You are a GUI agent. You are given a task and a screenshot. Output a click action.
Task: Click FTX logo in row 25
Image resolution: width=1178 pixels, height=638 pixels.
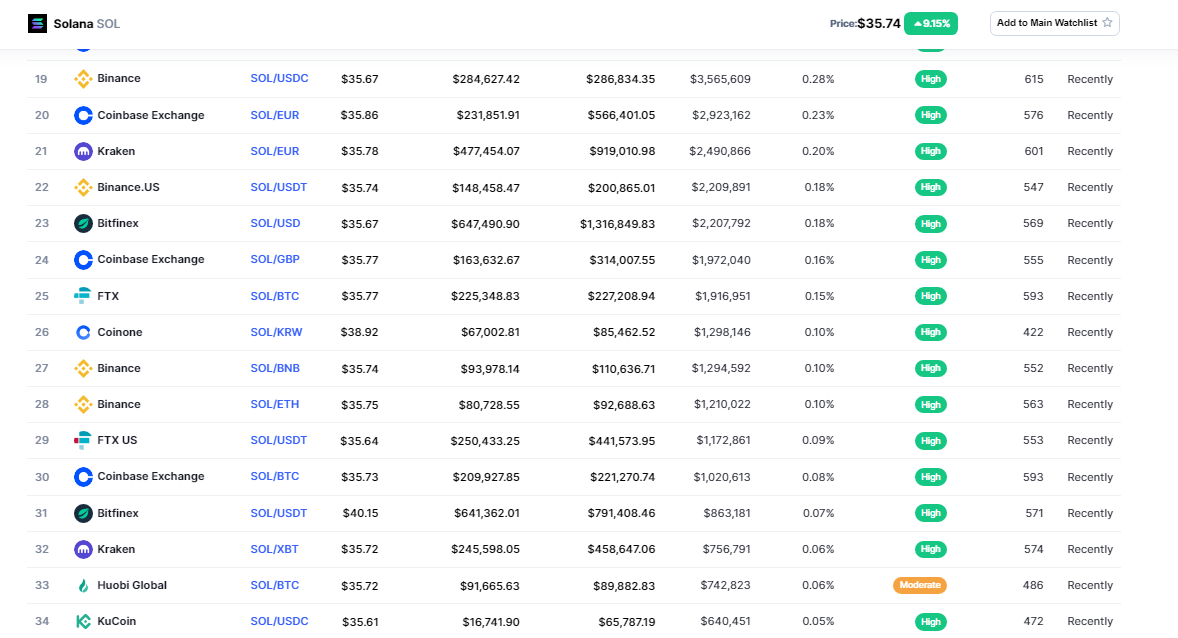coord(83,296)
